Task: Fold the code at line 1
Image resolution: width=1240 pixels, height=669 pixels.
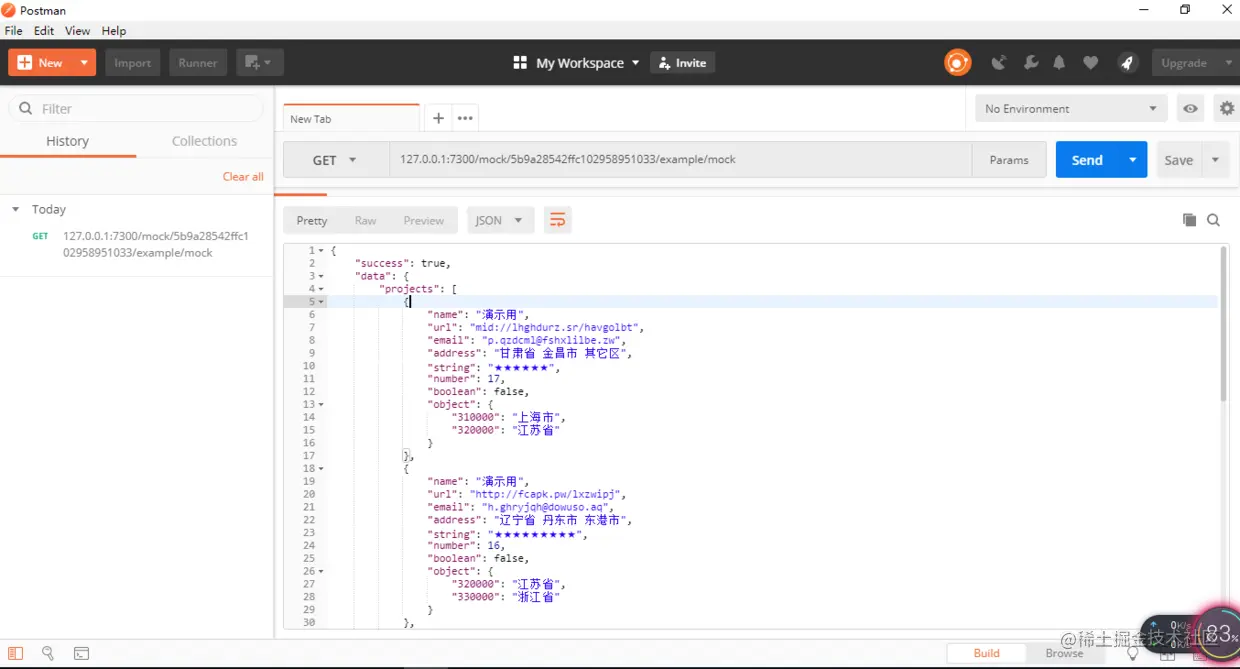Action: [x=321, y=250]
